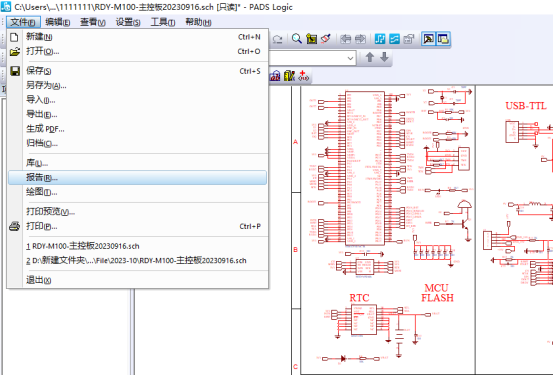This screenshot has height=376, width=554.
Task: Open the 文件 menu
Action: click(23, 22)
